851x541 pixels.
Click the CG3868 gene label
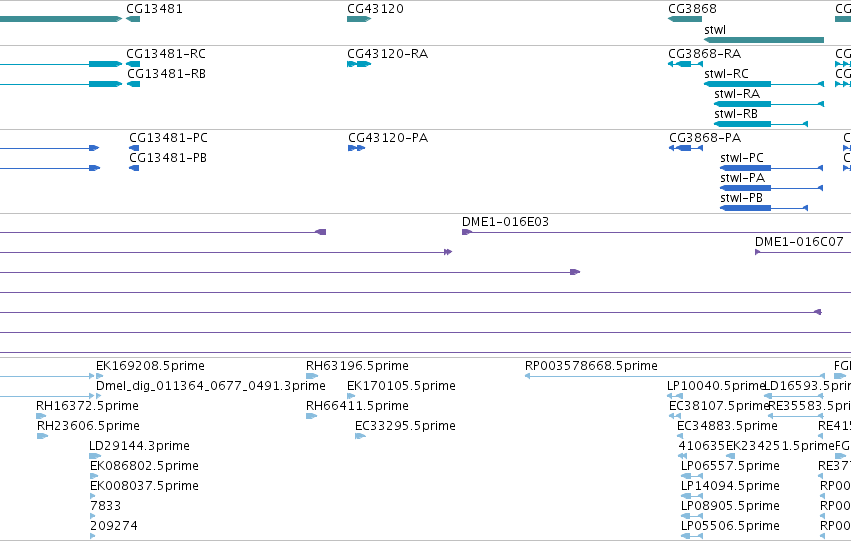click(692, 9)
